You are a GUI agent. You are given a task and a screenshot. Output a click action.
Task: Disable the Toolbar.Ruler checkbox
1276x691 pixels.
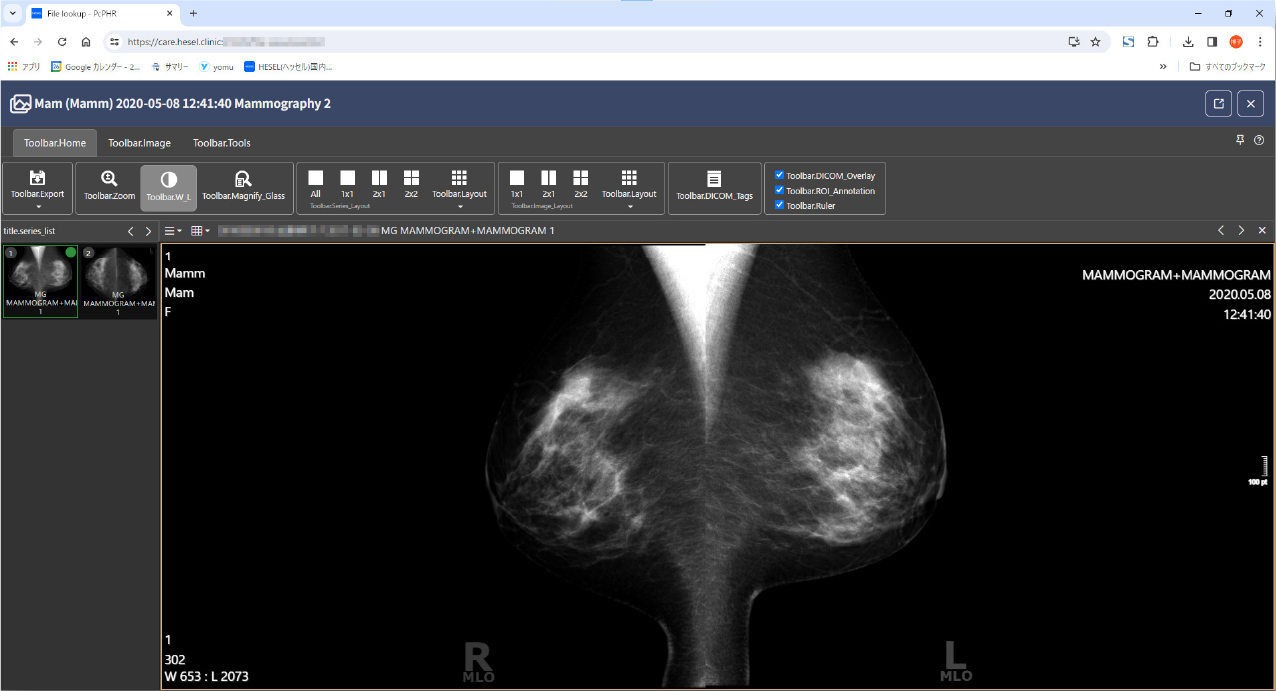[780, 205]
